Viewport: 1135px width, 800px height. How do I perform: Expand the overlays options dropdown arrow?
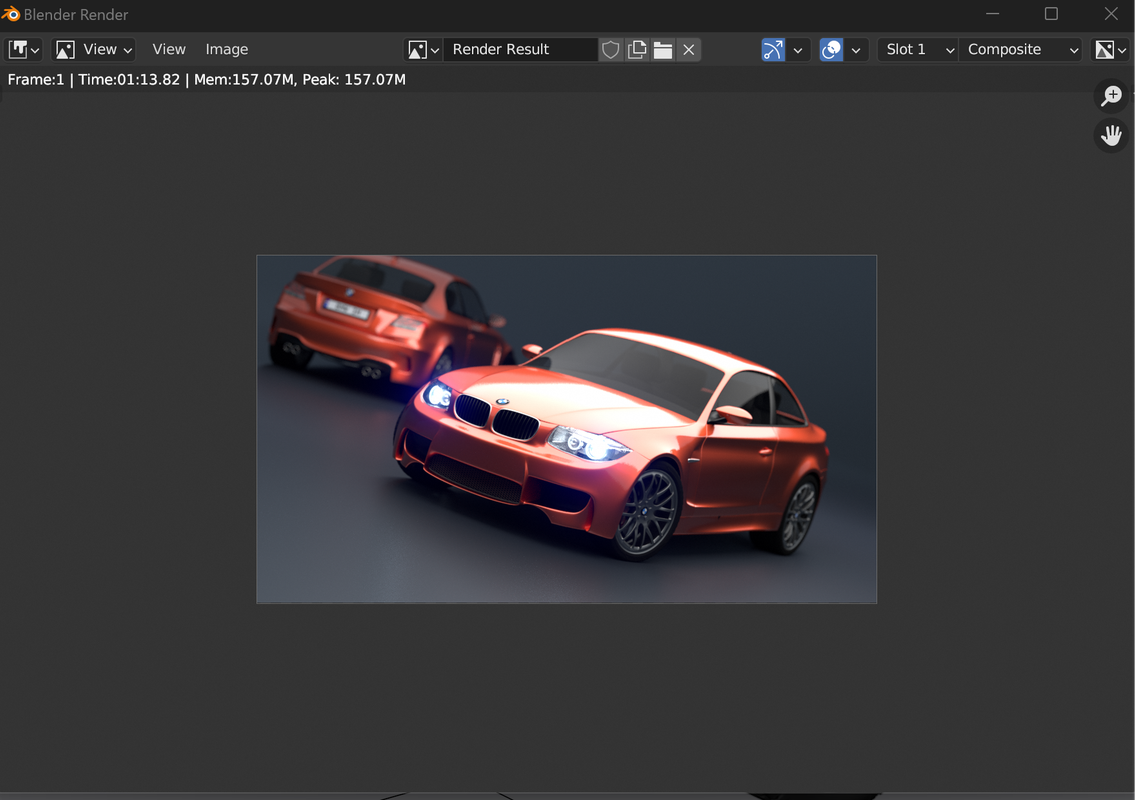pos(856,49)
